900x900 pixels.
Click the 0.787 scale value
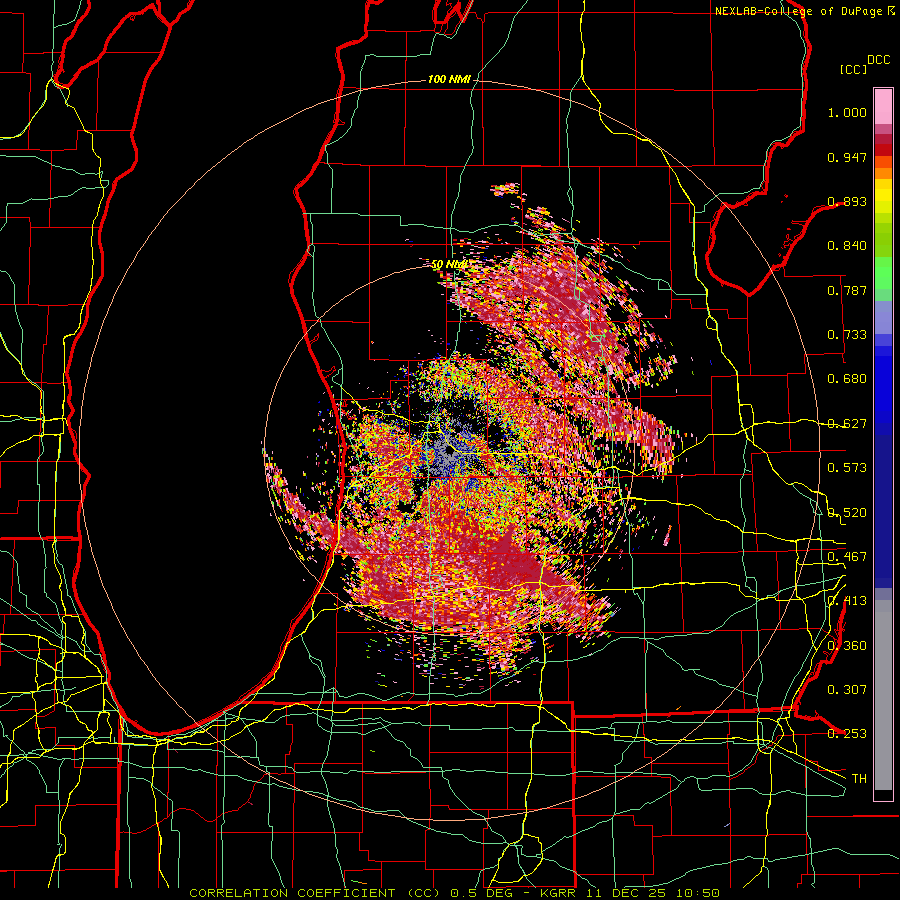(847, 290)
